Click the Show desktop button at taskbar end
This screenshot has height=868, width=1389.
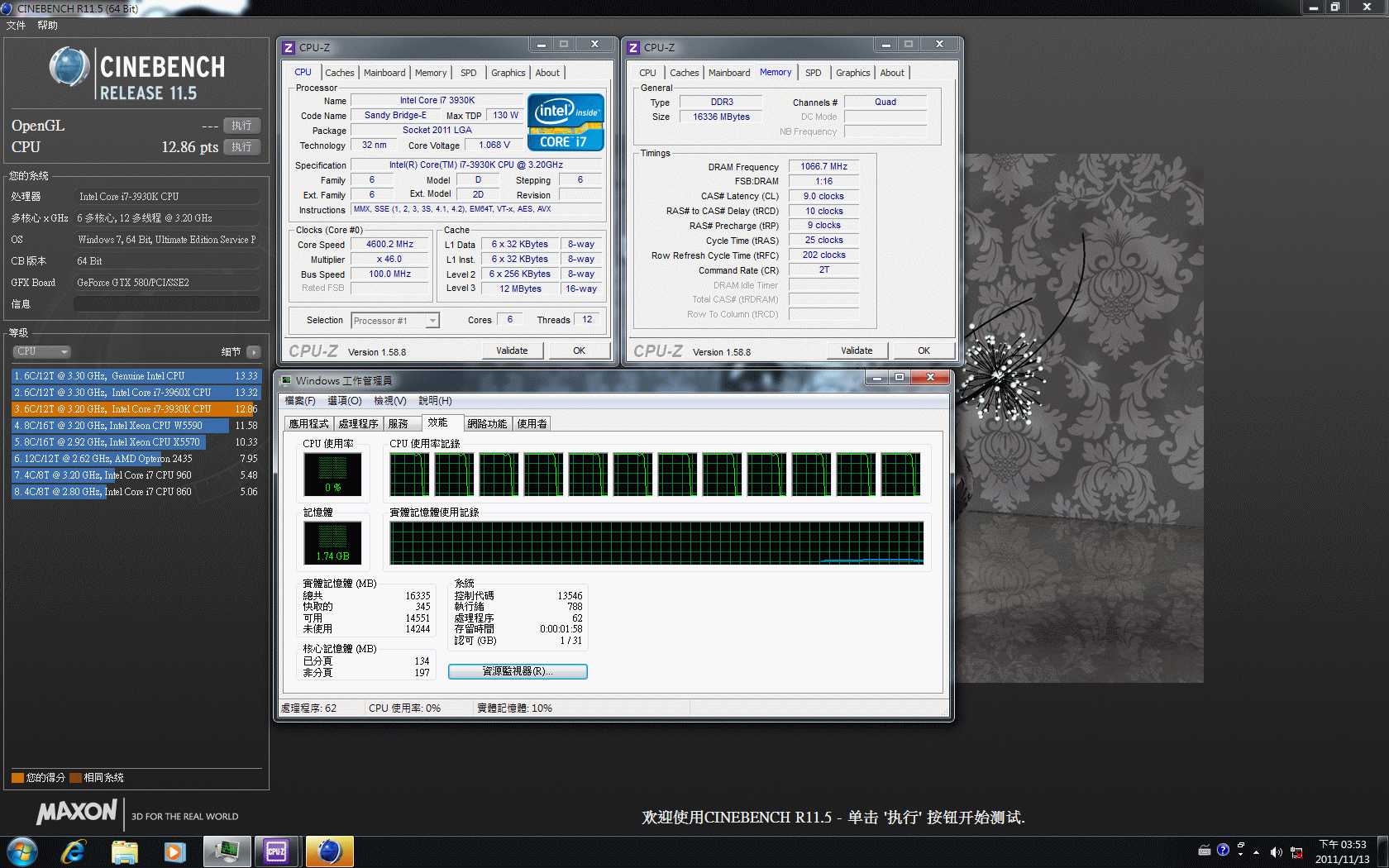tap(1382, 851)
